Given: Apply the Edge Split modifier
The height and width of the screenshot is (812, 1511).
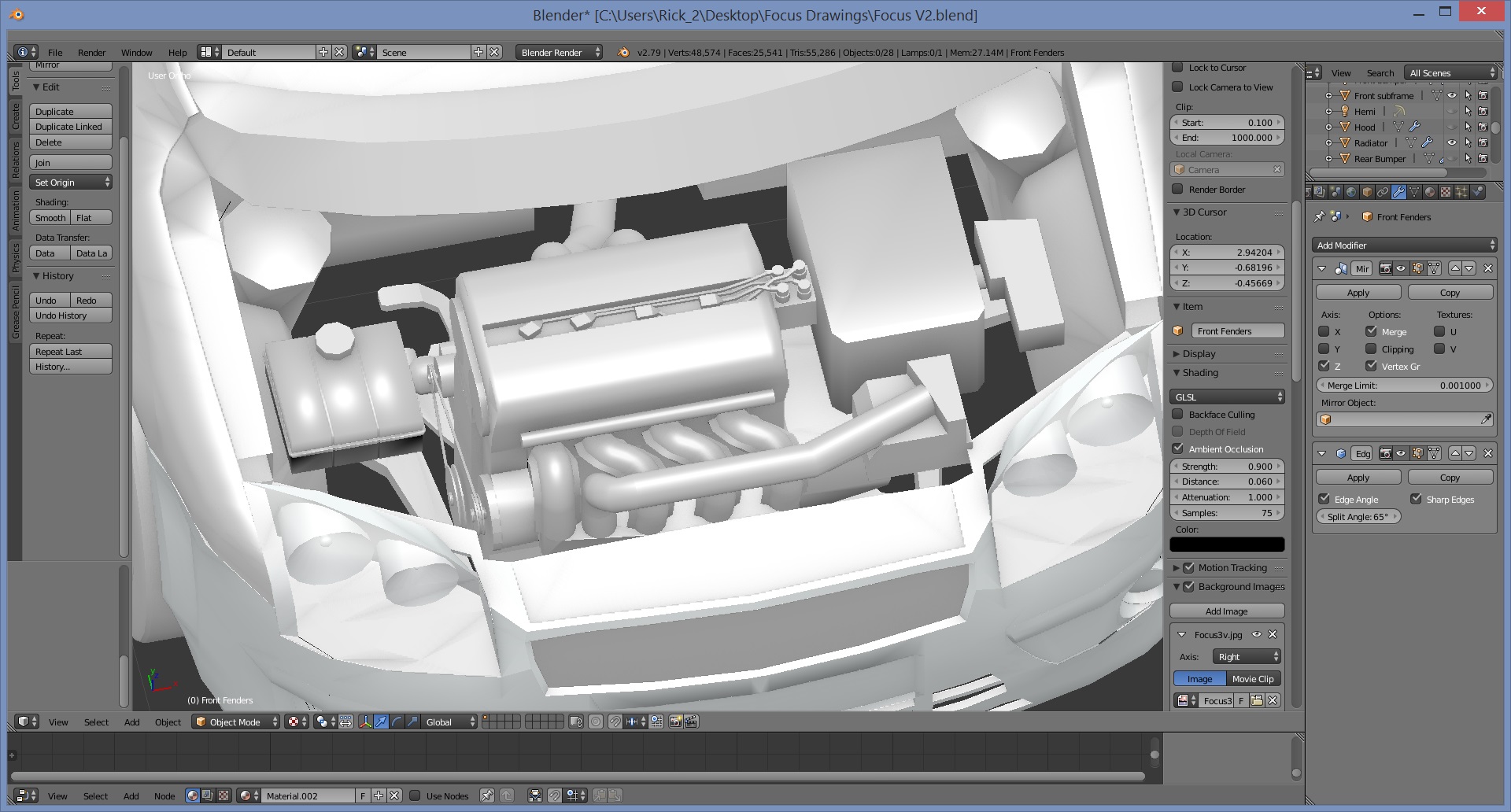Looking at the screenshot, I should 1358,477.
